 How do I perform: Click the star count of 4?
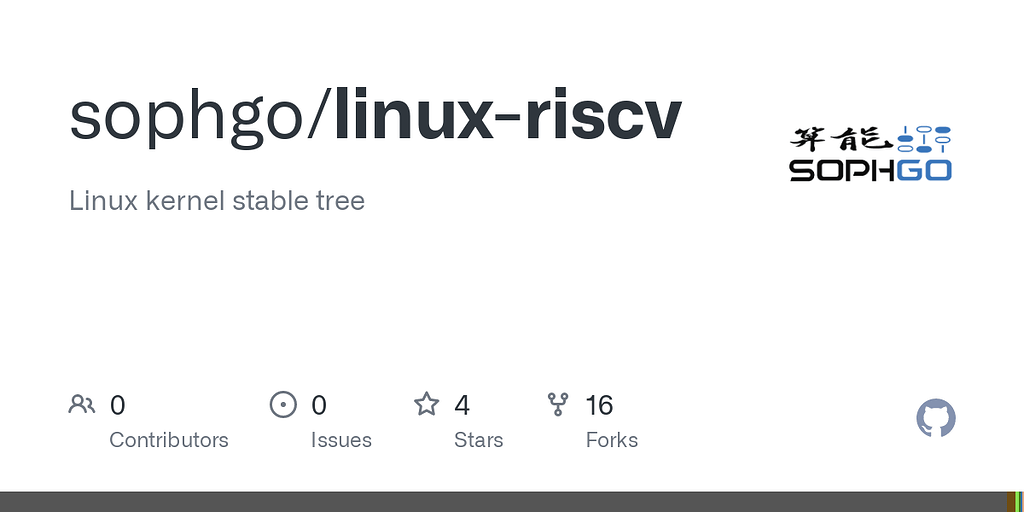461,405
